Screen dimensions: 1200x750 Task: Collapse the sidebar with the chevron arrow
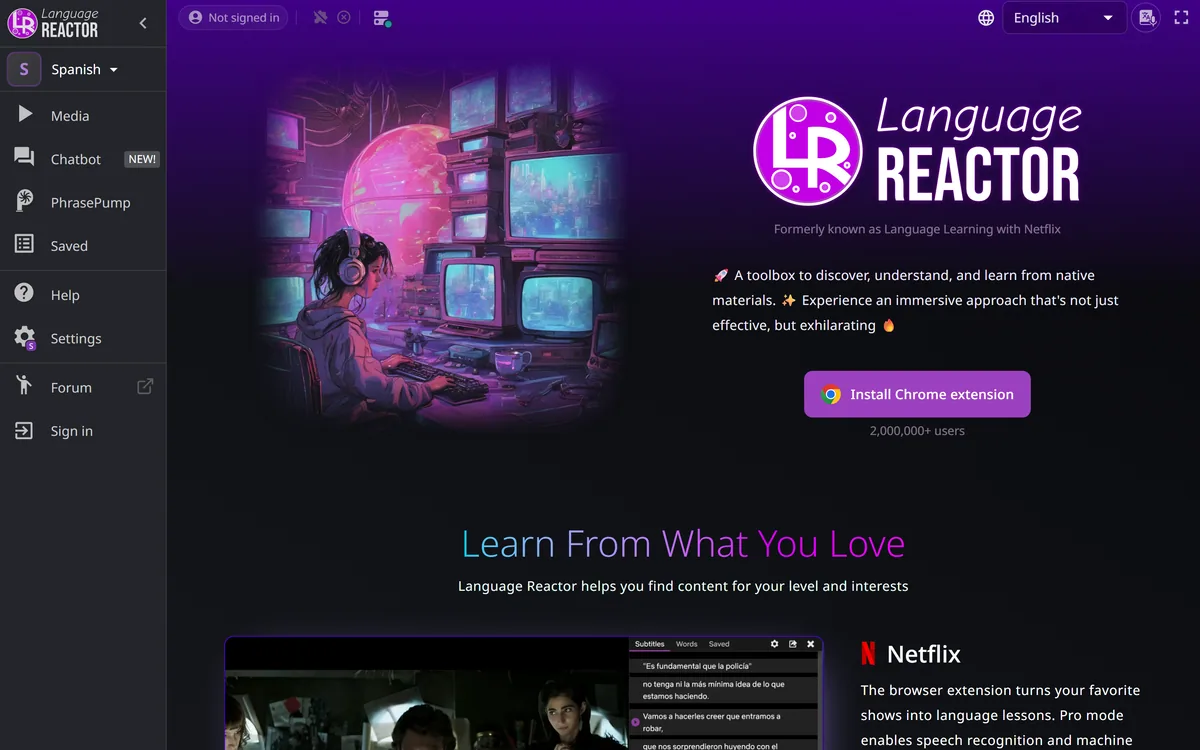(x=143, y=23)
